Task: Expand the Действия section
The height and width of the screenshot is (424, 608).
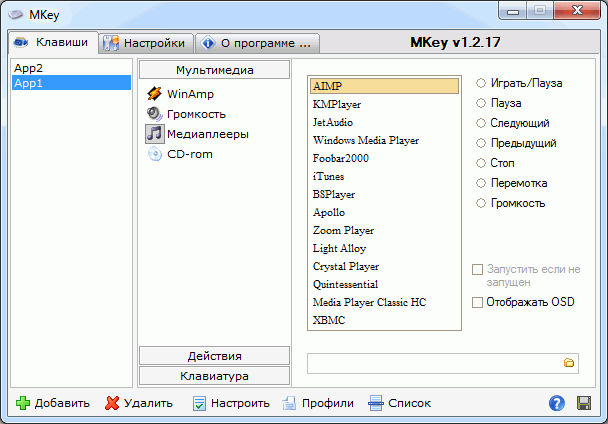Action: tap(214, 356)
